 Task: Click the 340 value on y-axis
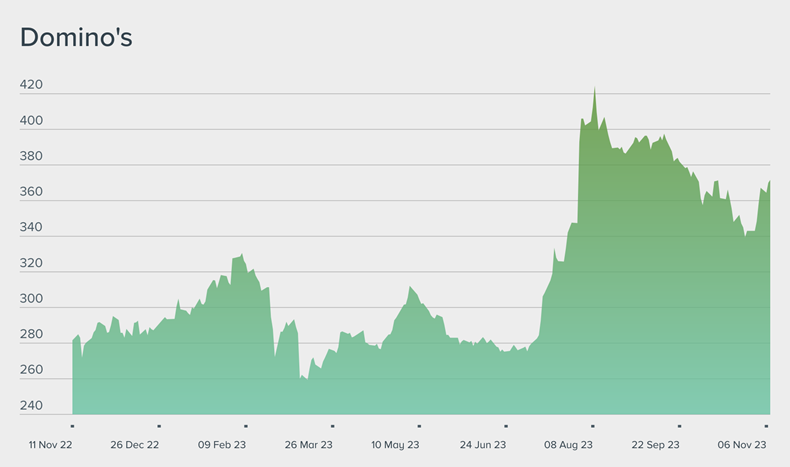[x=31, y=228]
